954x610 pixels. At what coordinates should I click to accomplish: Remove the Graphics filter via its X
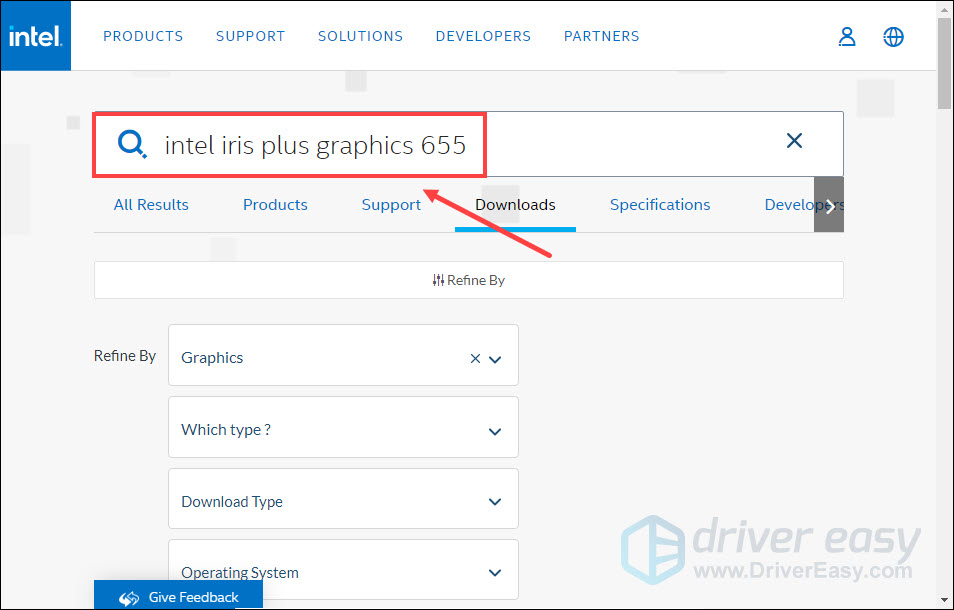coord(475,357)
